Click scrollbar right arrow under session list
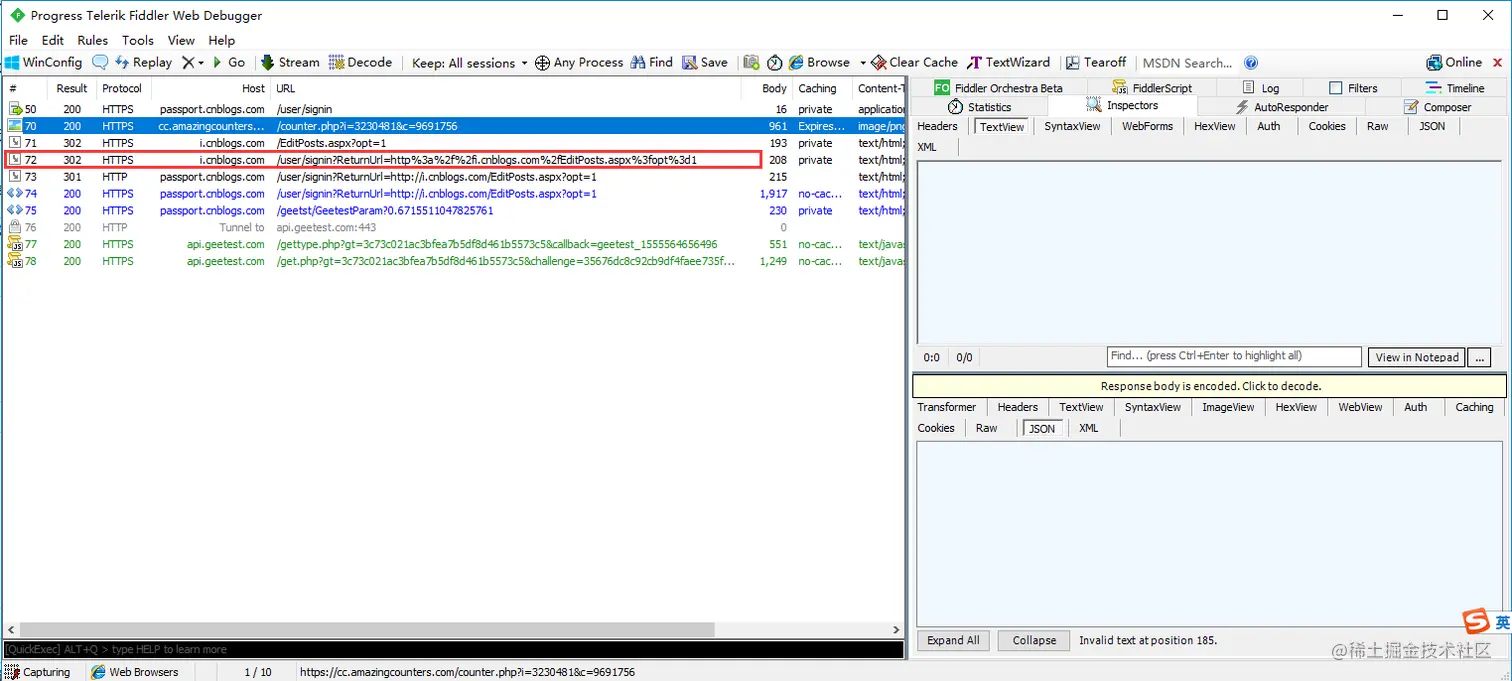Image resolution: width=1512 pixels, height=681 pixels. (896, 630)
